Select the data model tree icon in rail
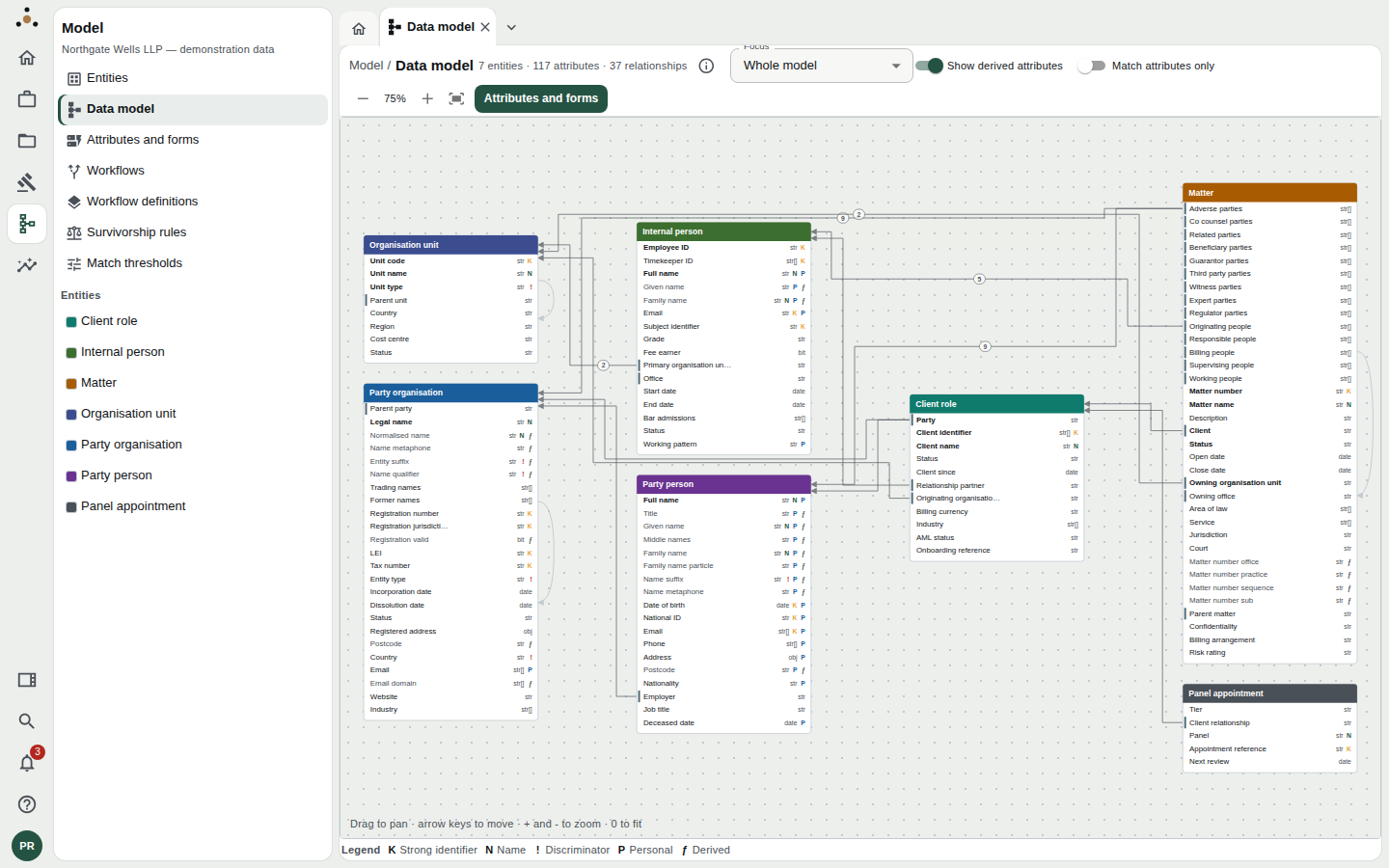The height and width of the screenshot is (868, 1389). point(27,224)
